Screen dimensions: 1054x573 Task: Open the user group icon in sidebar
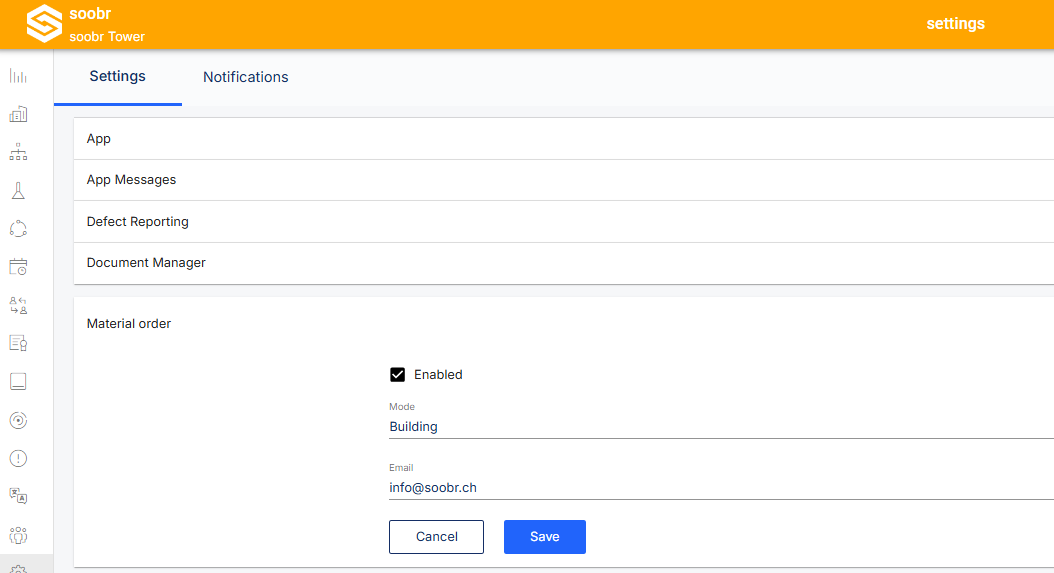[x=18, y=534]
